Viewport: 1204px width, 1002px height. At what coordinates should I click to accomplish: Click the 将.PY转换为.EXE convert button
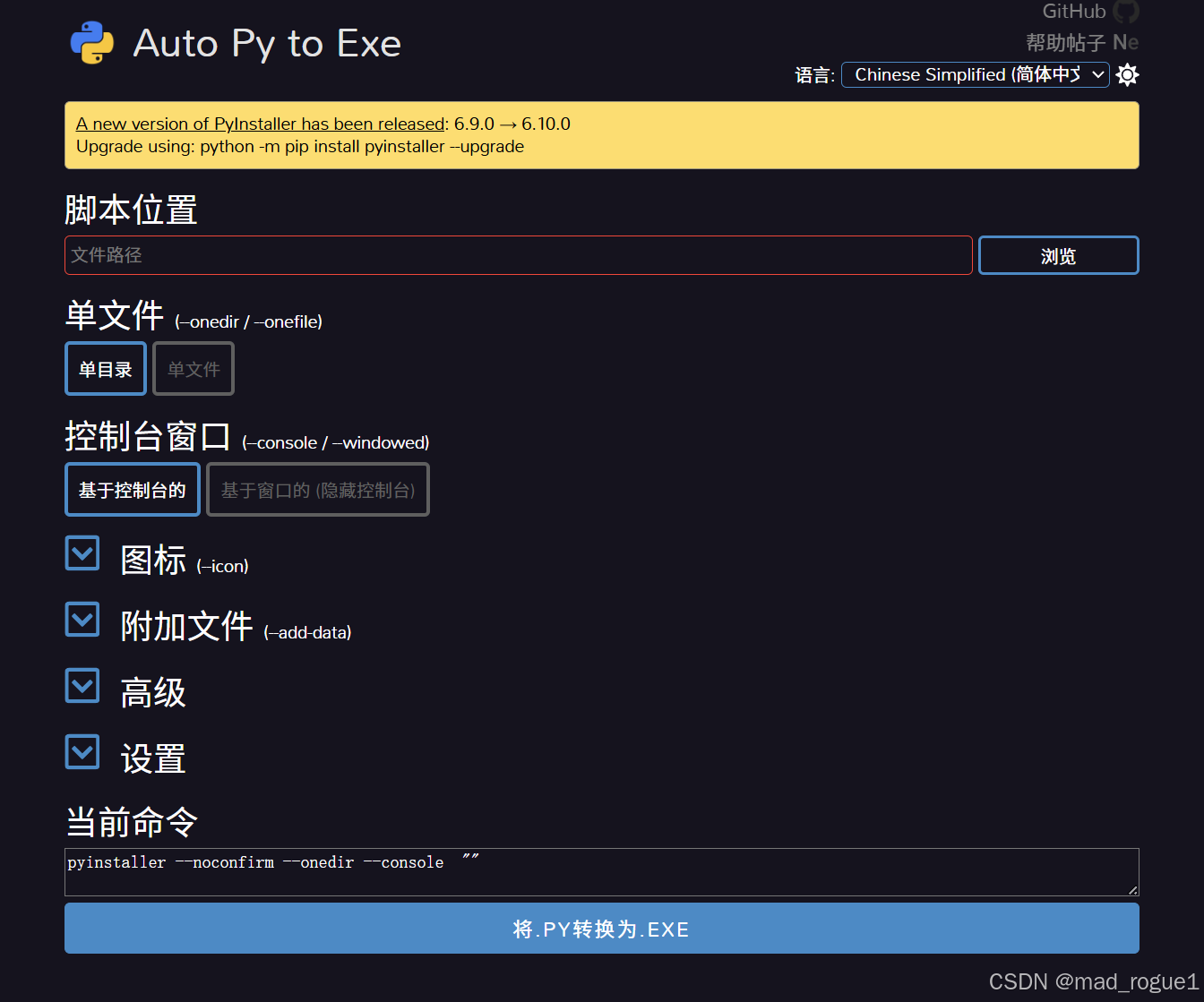601,929
